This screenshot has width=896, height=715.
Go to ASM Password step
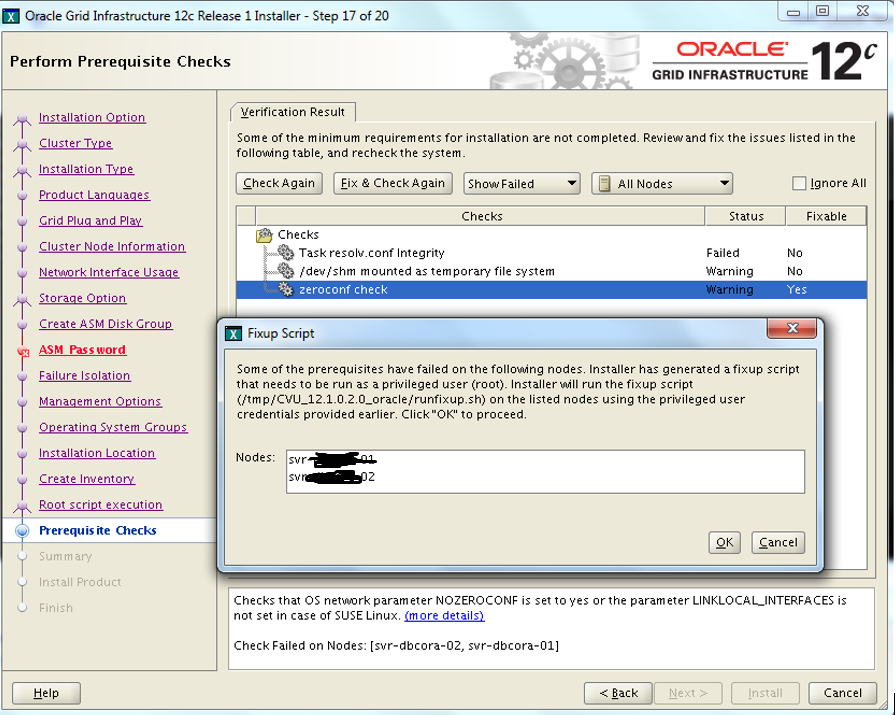coord(82,349)
